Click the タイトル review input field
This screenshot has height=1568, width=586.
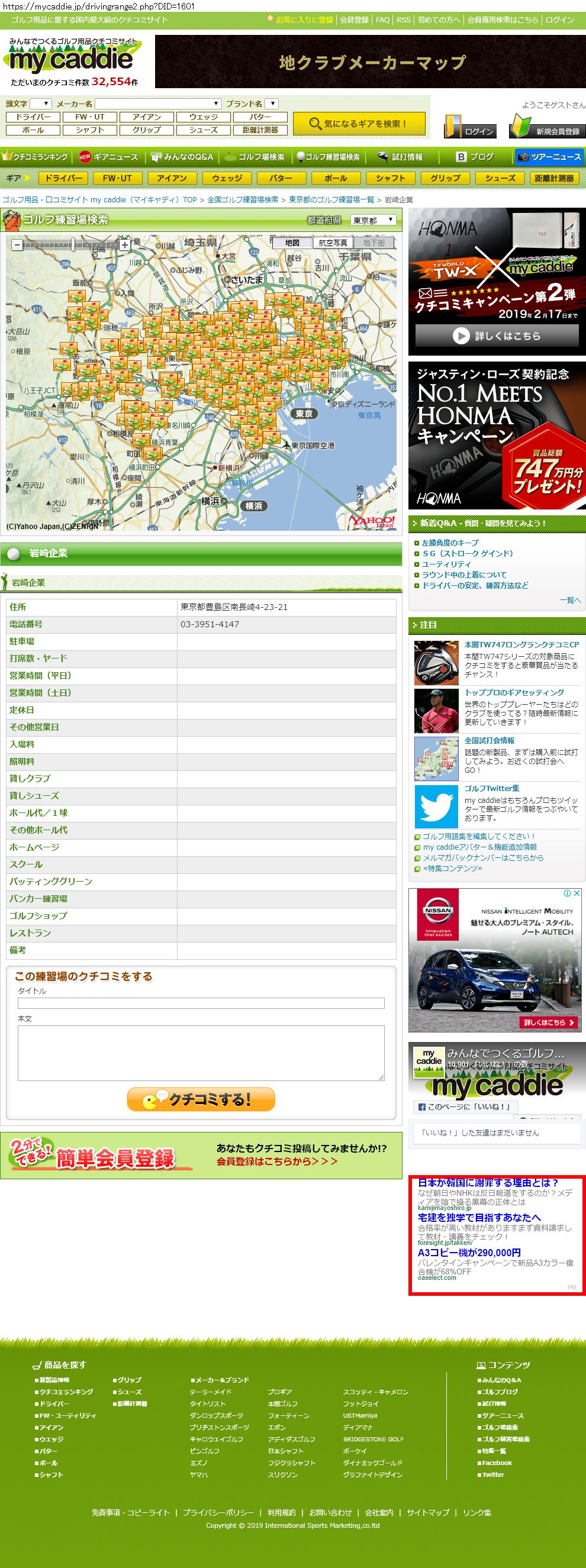click(x=201, y=1003)
